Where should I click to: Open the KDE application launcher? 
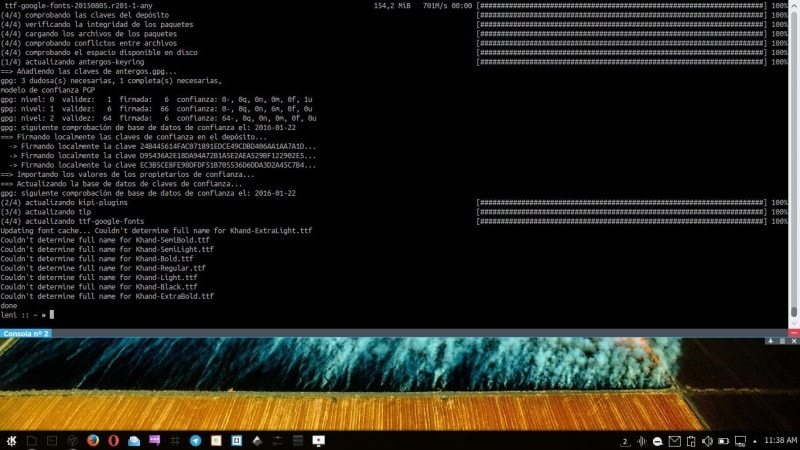[10, 441]
